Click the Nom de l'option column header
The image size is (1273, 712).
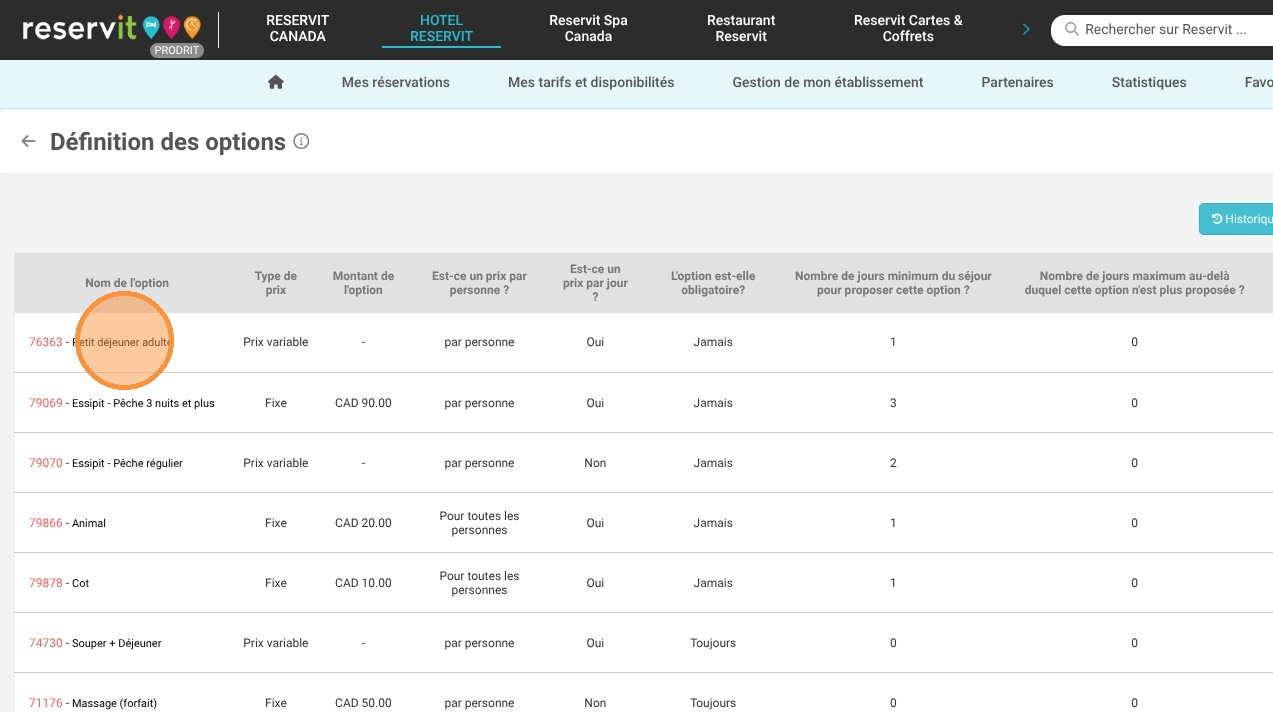pos(127,283)
